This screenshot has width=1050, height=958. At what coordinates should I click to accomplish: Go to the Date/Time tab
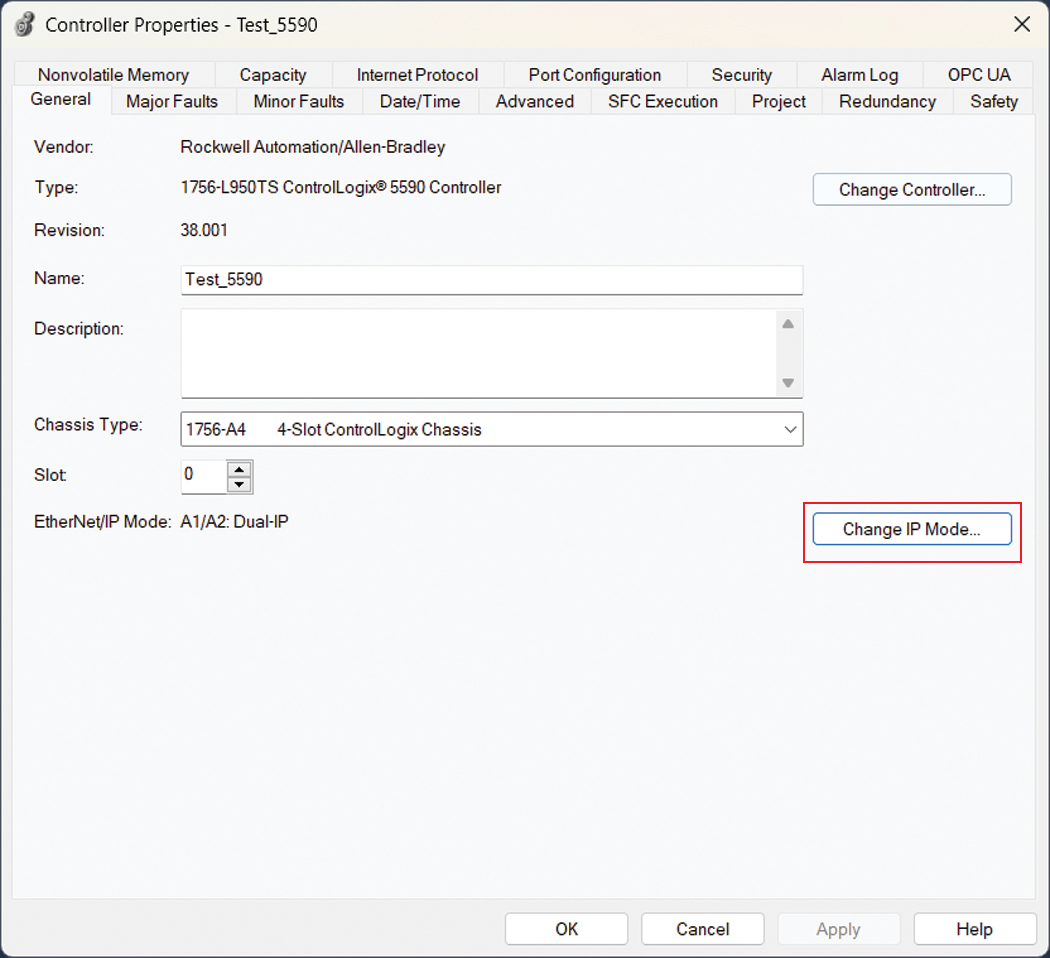(419, 101)
